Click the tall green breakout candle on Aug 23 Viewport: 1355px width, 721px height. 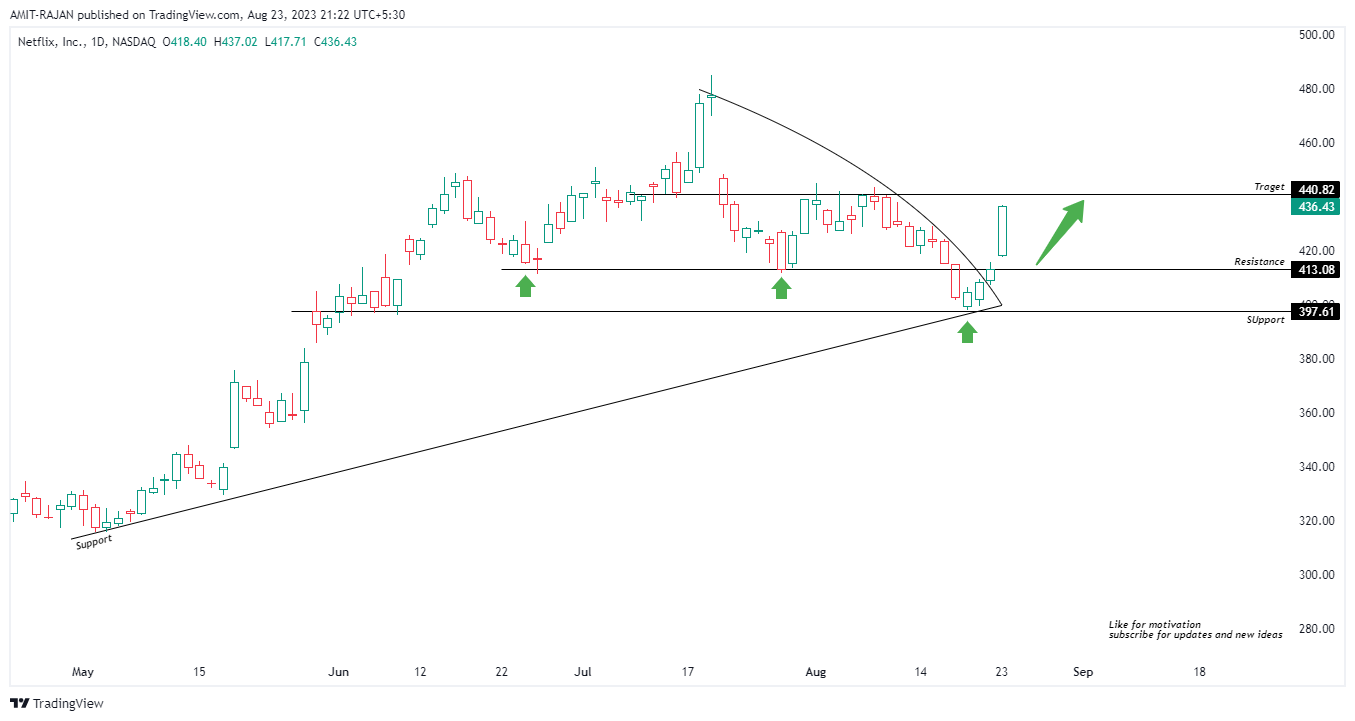pyautogui.click(x=1001, y=231)
